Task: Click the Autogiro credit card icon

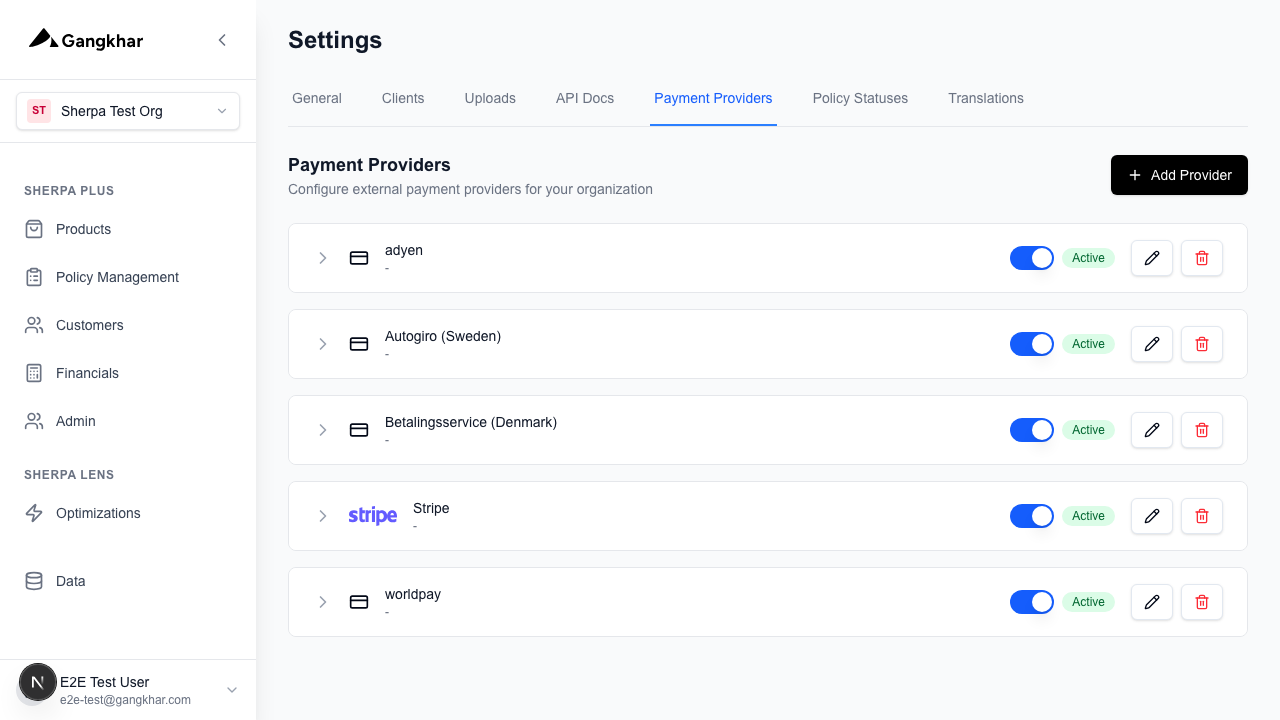Action: [x=359, y=344]
